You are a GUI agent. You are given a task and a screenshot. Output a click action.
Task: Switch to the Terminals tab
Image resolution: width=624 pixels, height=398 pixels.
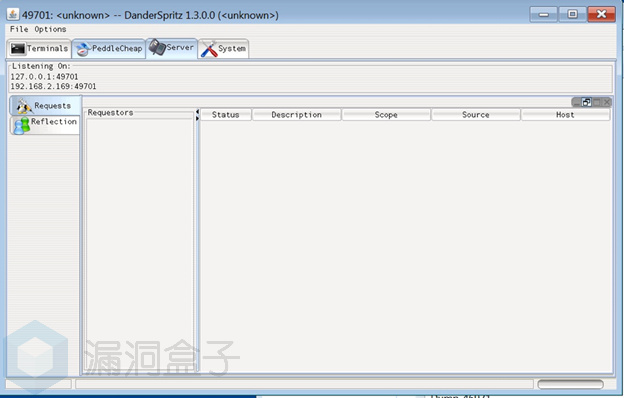39,49
